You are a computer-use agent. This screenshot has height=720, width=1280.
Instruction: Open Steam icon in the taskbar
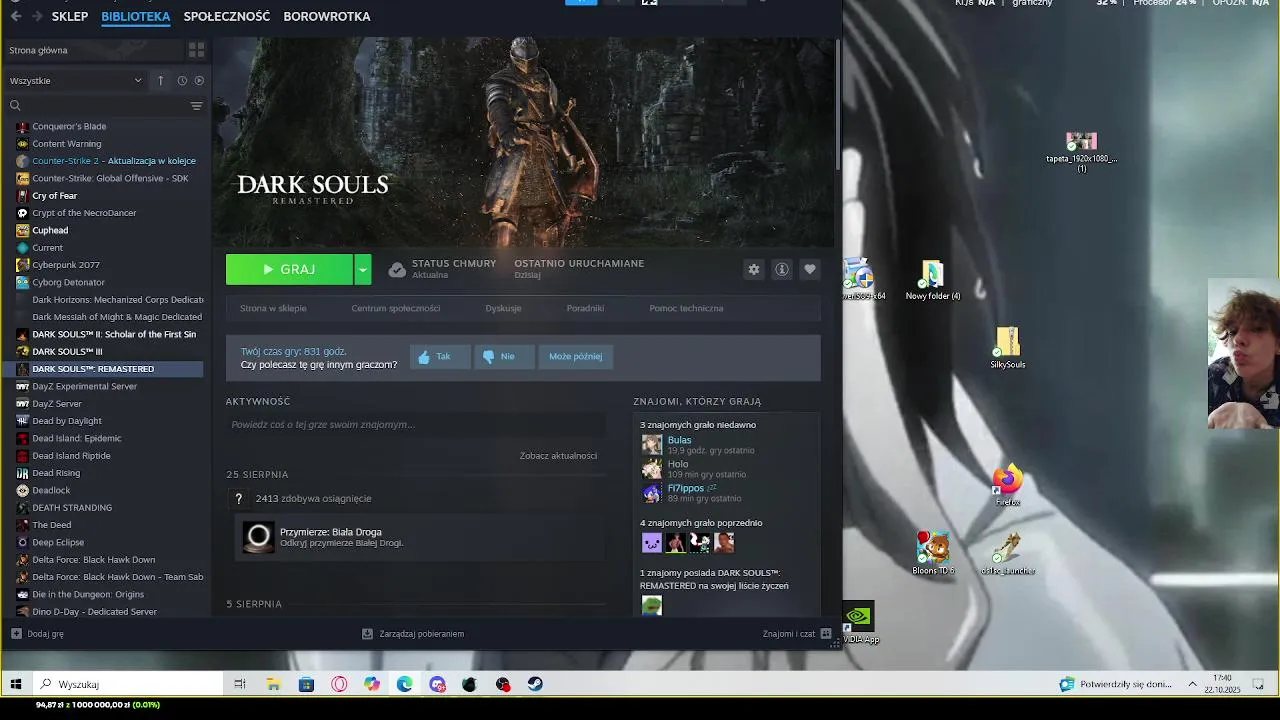[536, 684]
